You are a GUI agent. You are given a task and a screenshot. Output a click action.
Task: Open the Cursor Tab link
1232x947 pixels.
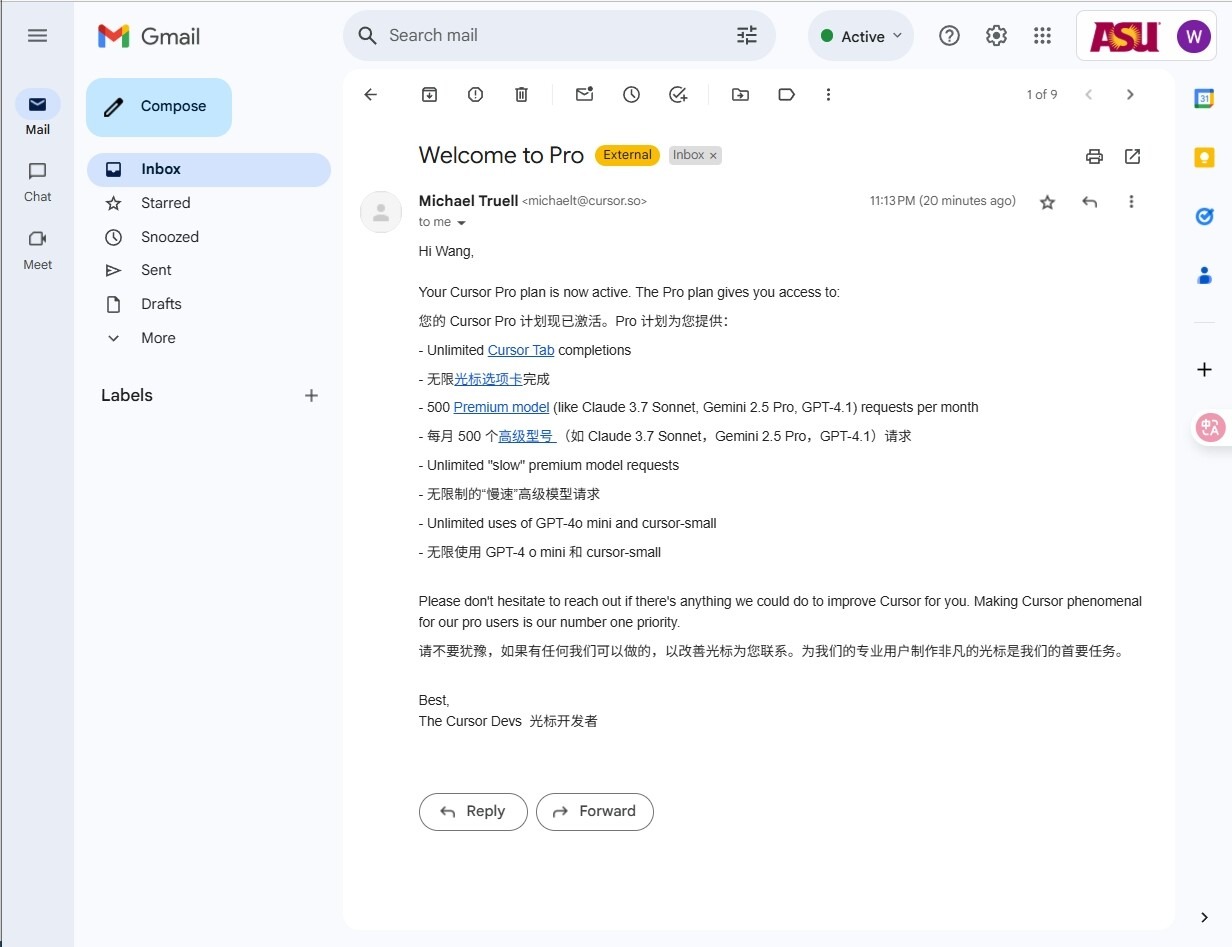(520, 350)
